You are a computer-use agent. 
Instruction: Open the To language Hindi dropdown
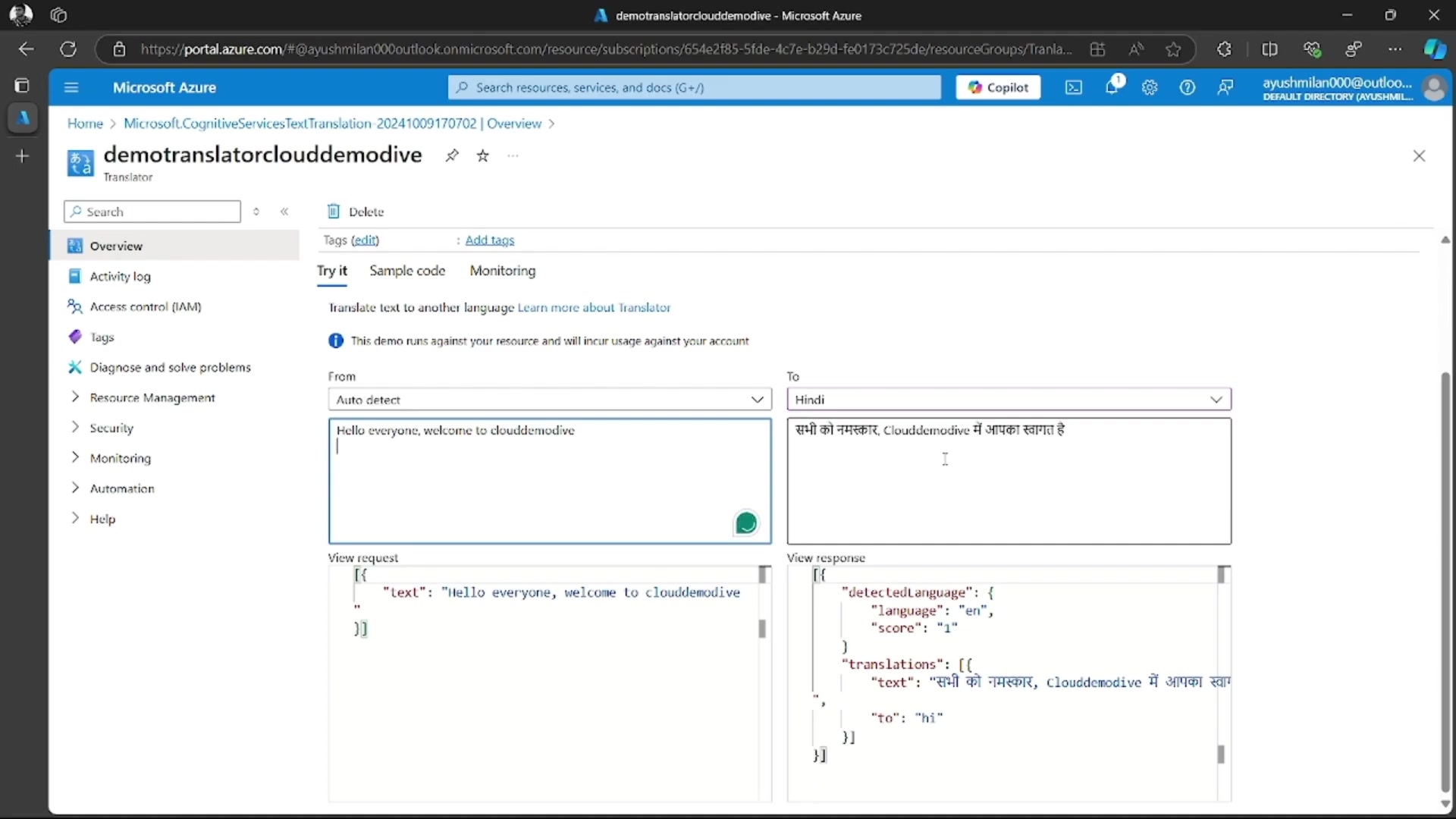(1009, 400)
